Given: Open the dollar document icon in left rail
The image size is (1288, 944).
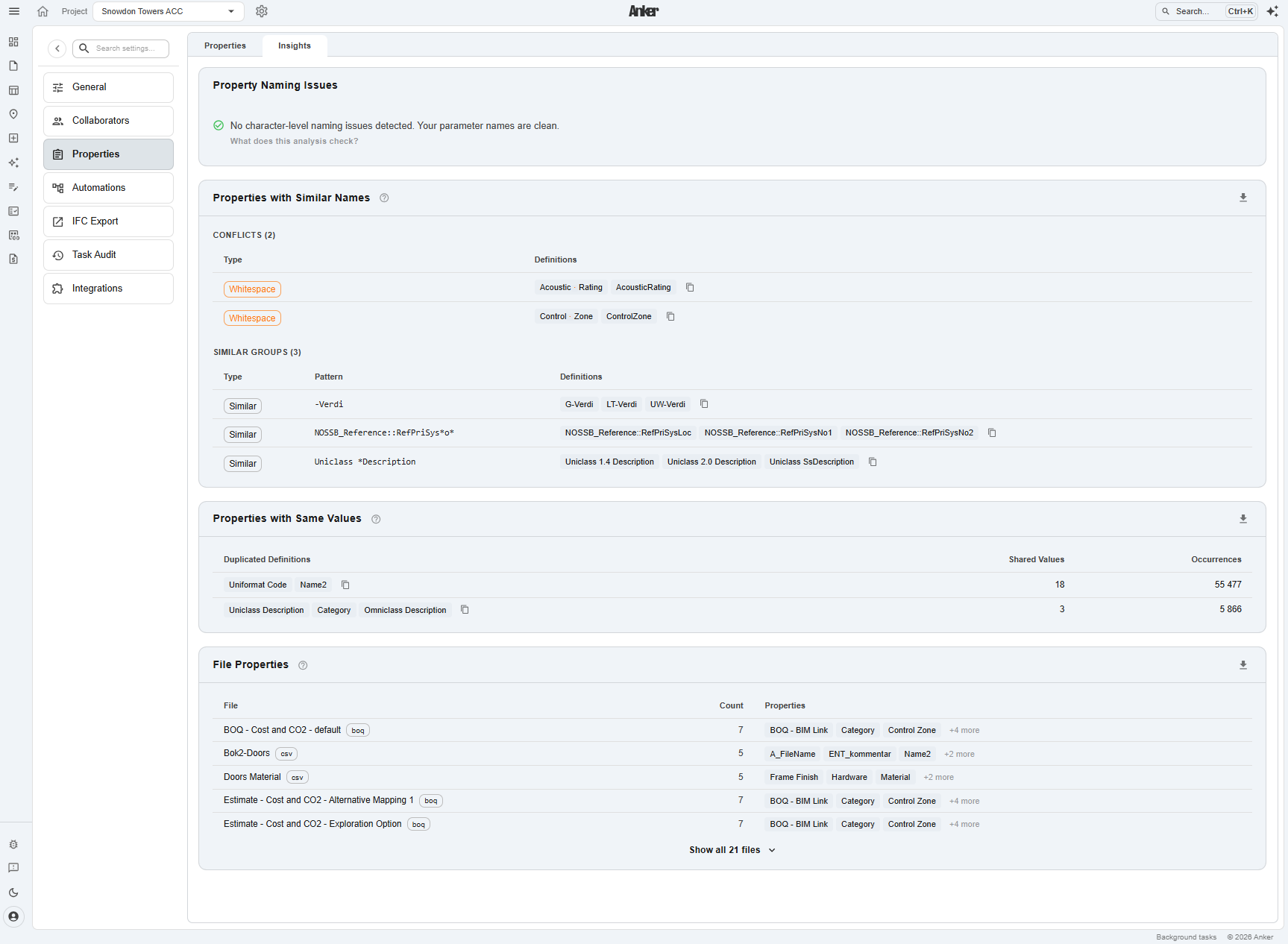Looking at the screenshot, I should [13, 259].
